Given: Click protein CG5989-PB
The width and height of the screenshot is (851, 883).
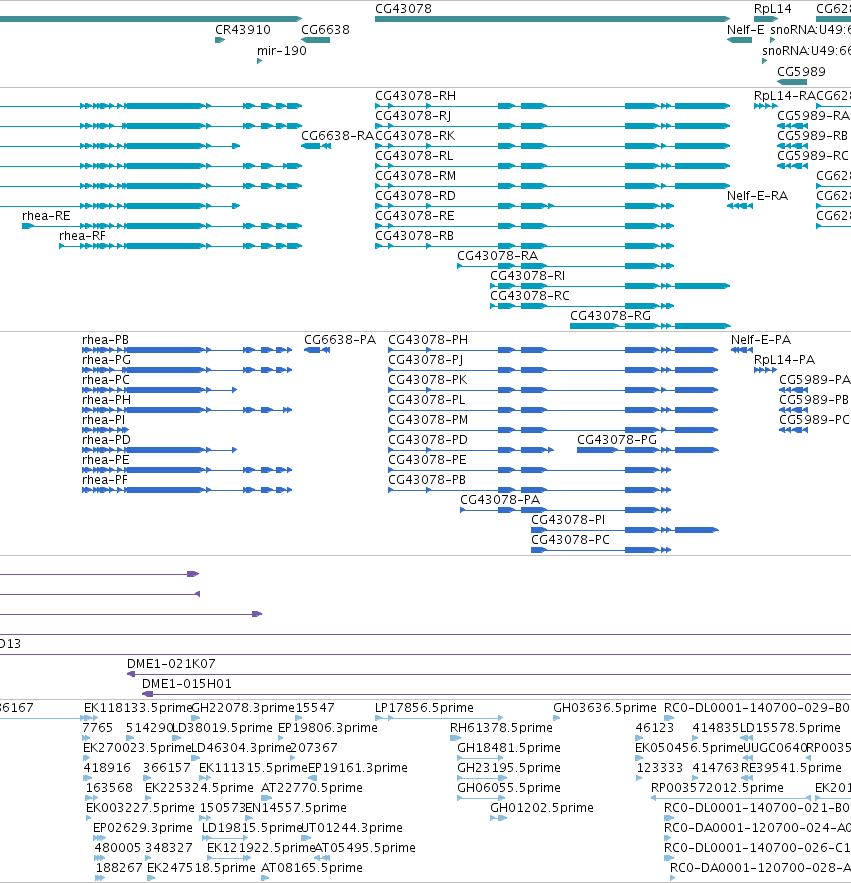Looking at the screenshot, I should coord(814,400).
